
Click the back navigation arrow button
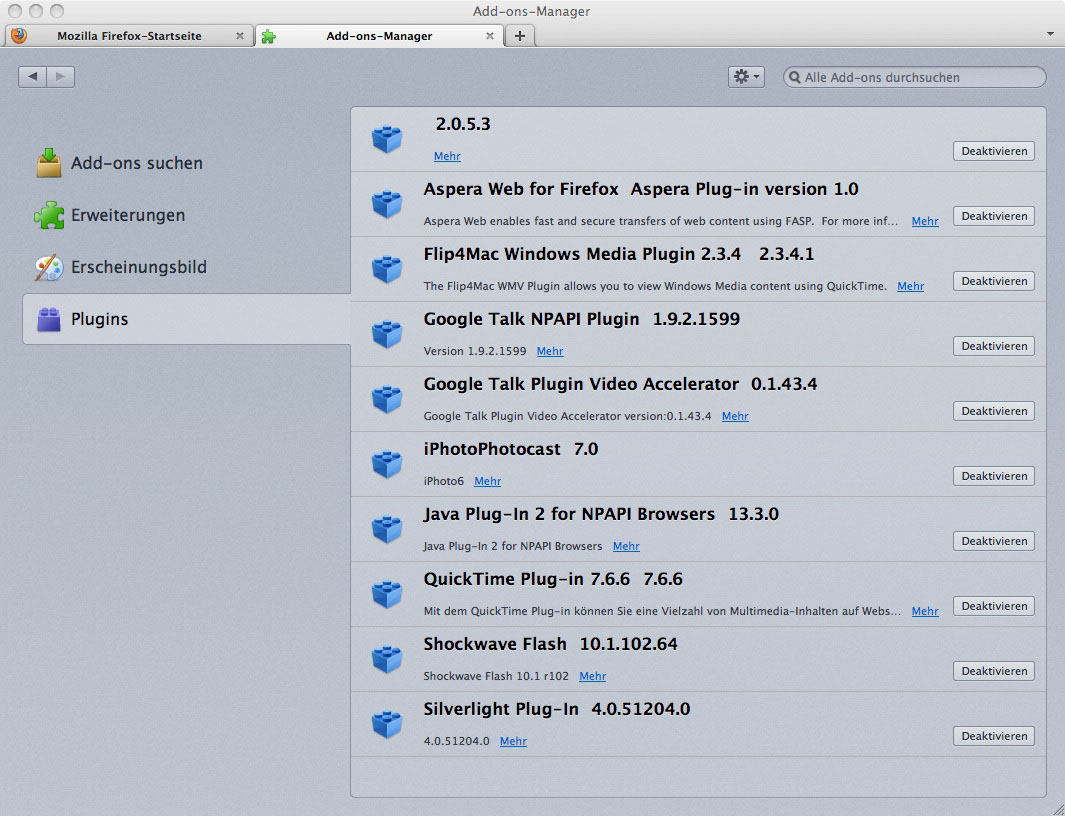[31, 76]
